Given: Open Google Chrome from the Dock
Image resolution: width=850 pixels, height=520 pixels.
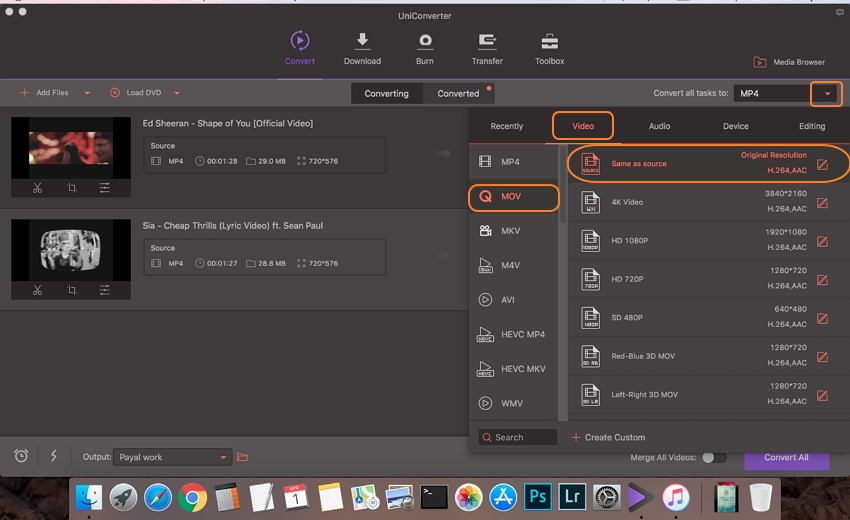Looking at the screenshot, I should pyautogui.click(x=192, y=497).
